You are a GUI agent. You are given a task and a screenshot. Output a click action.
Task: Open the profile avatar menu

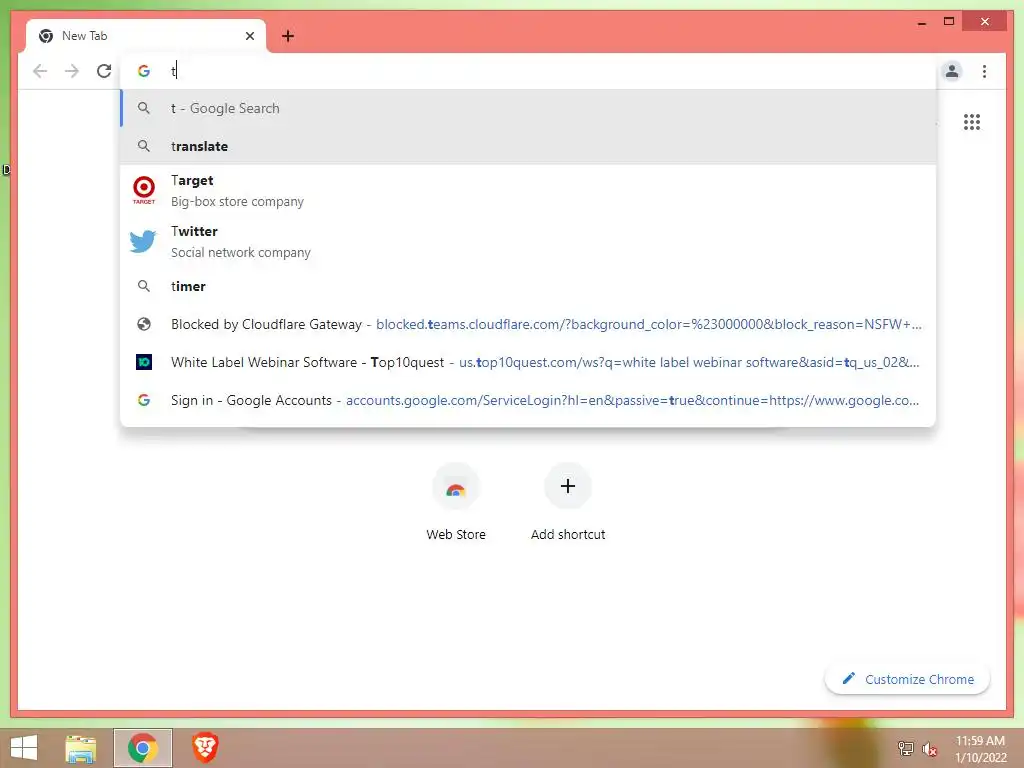[952, 71]
